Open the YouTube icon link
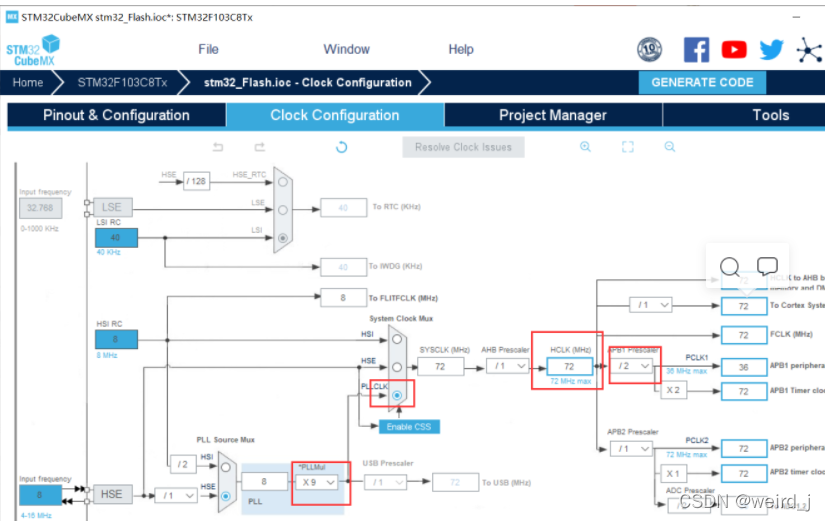825x521 pixels. click(x=734, y=50)
